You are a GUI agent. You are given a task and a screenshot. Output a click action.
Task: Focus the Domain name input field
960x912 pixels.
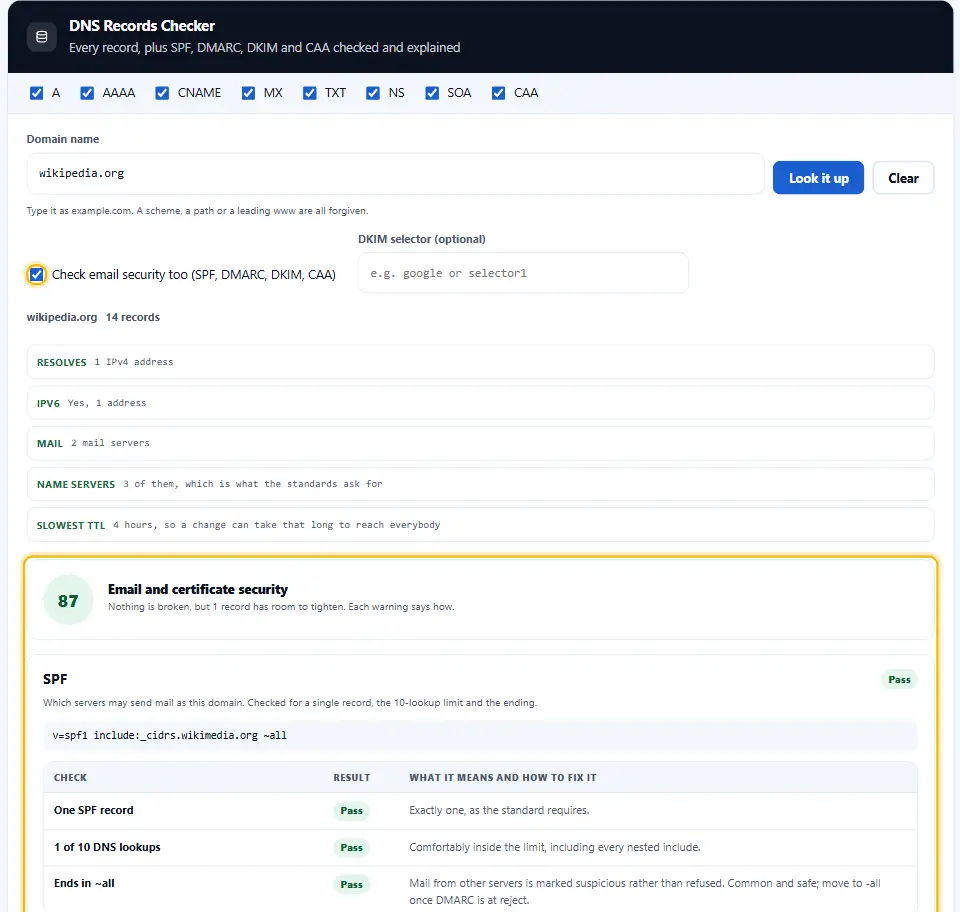pos(396,174)
